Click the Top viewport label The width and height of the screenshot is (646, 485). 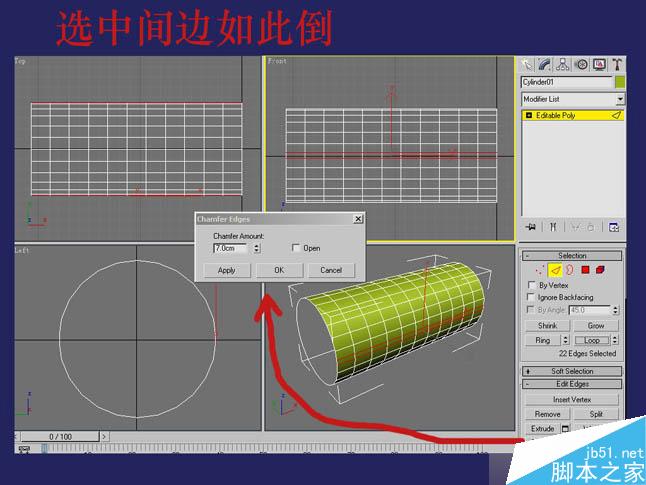[20, 61]
